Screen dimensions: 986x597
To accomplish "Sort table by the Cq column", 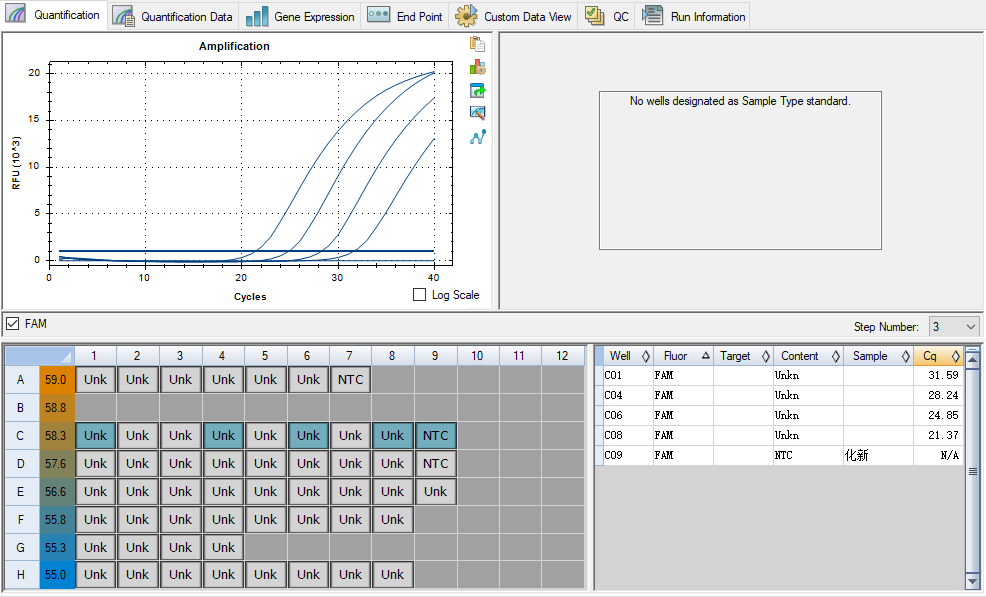I will tap(938, 356).
